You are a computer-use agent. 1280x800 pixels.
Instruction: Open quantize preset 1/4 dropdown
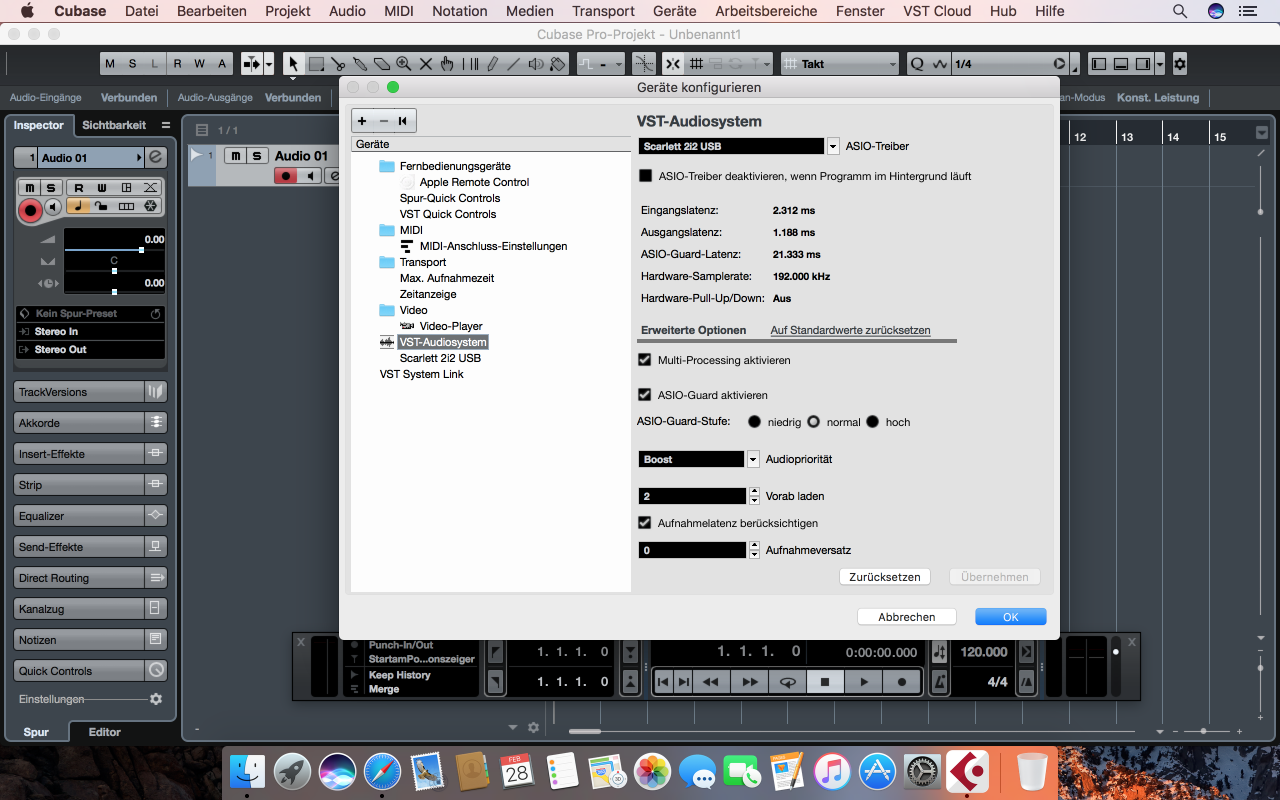(x=1010, y=64)
